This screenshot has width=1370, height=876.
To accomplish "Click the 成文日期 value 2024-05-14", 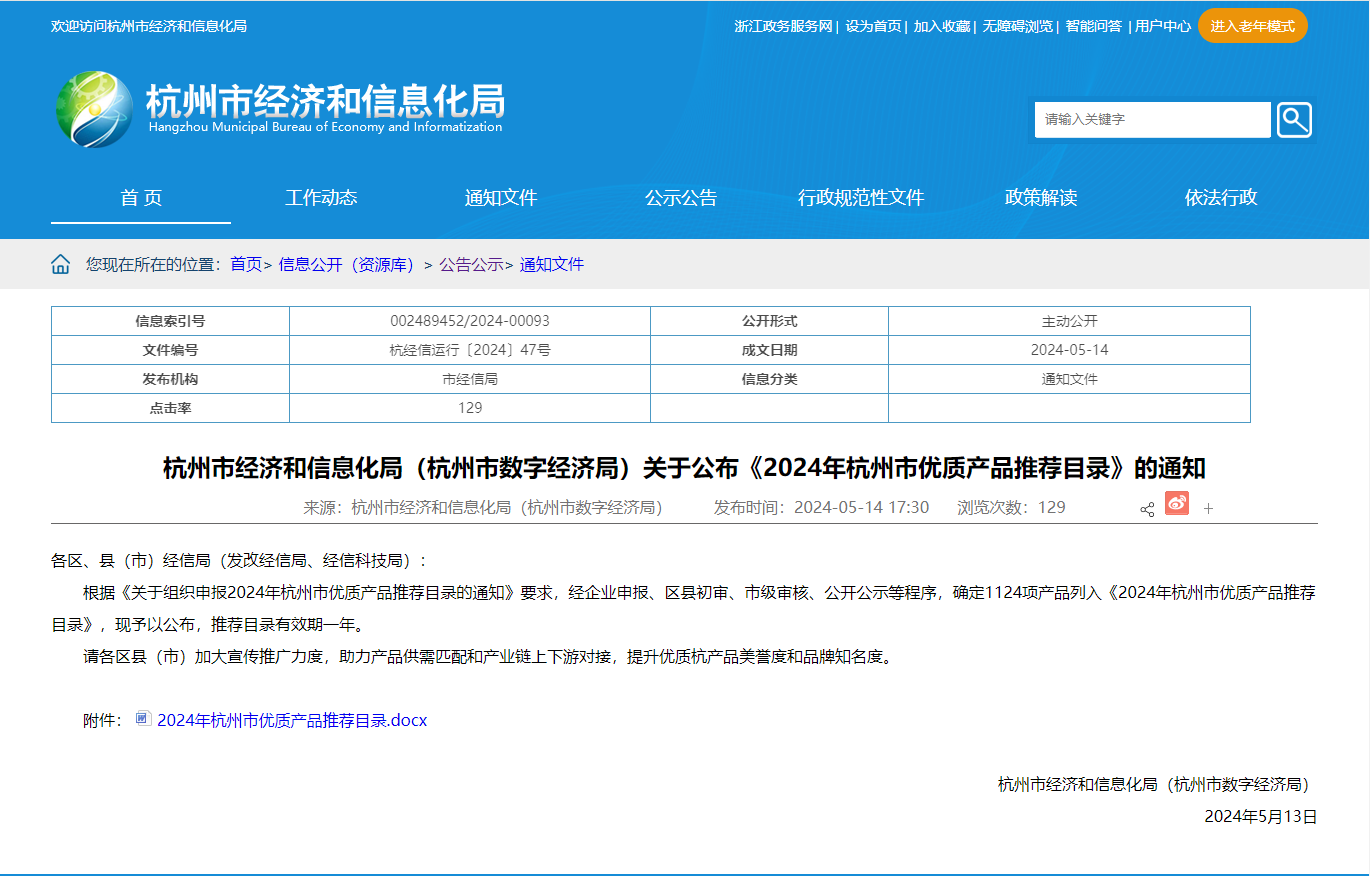I will click(1069, 350).
